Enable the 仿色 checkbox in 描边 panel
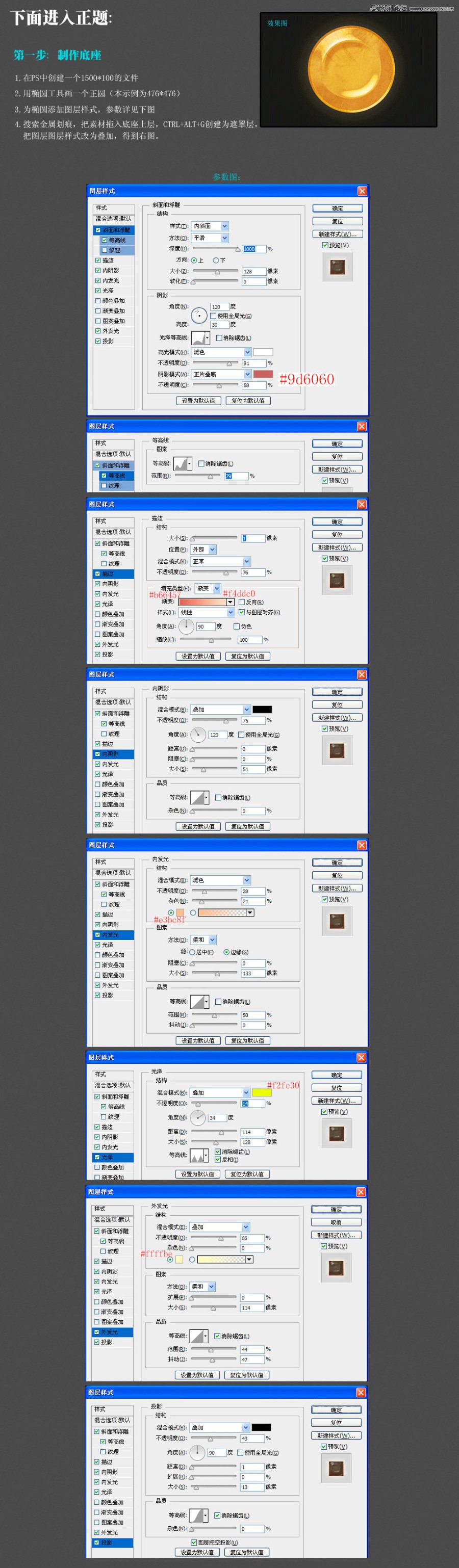459x1568 pixels. 236,626
